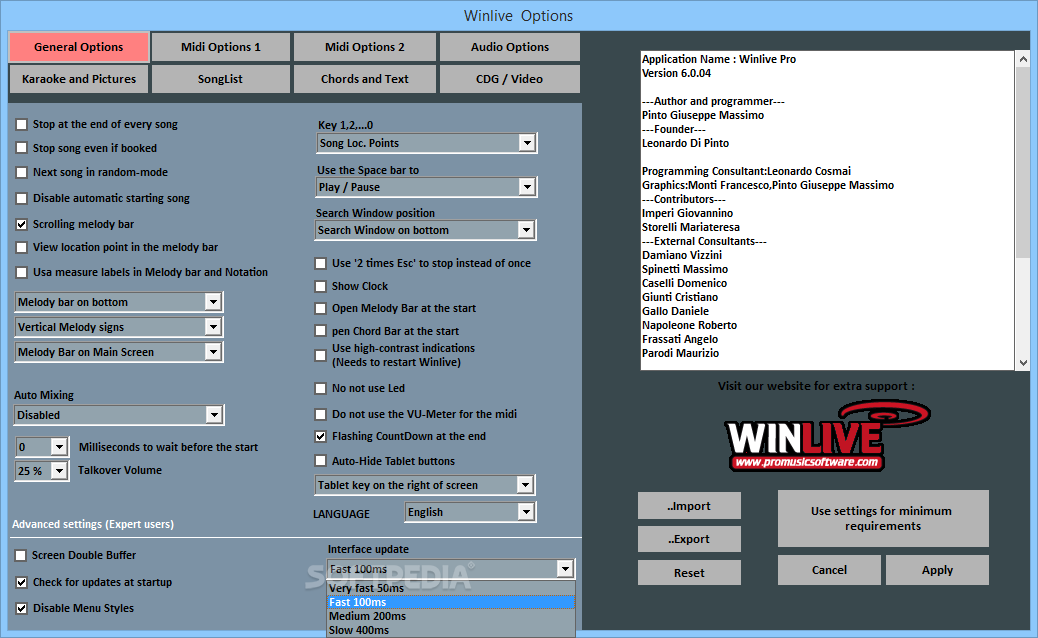Enable Open Melody Bar at the start
Screen dimensions: 1038x638
[320, 308]
